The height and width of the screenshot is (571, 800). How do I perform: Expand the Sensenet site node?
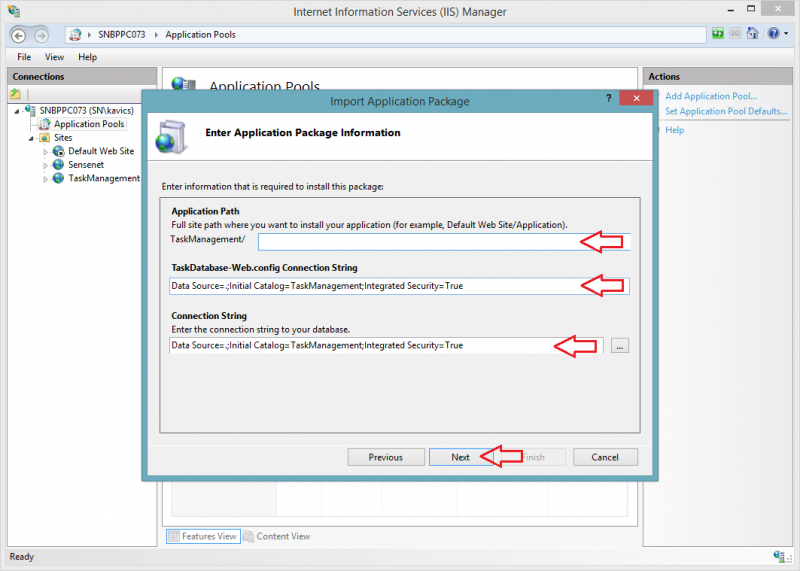pyautogui.click(x=45, y=166)
